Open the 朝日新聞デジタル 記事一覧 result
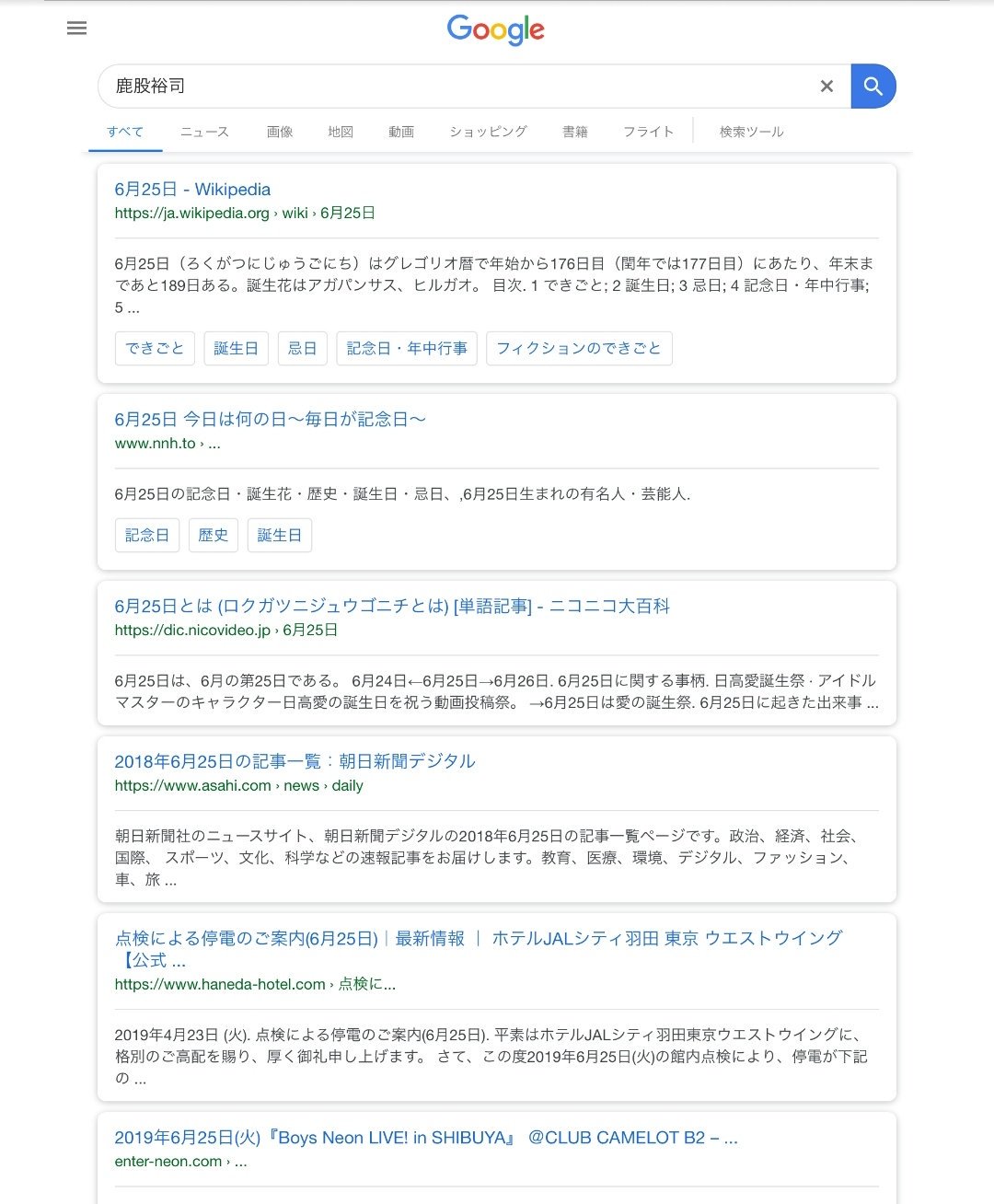Image resolution: width=994 pixels, height=1204 pixels. pos(295,761)
